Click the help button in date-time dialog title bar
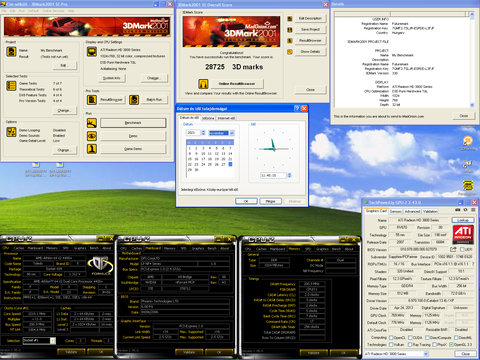The height and width of the screenshot is (360, 480). coord(297,108)
